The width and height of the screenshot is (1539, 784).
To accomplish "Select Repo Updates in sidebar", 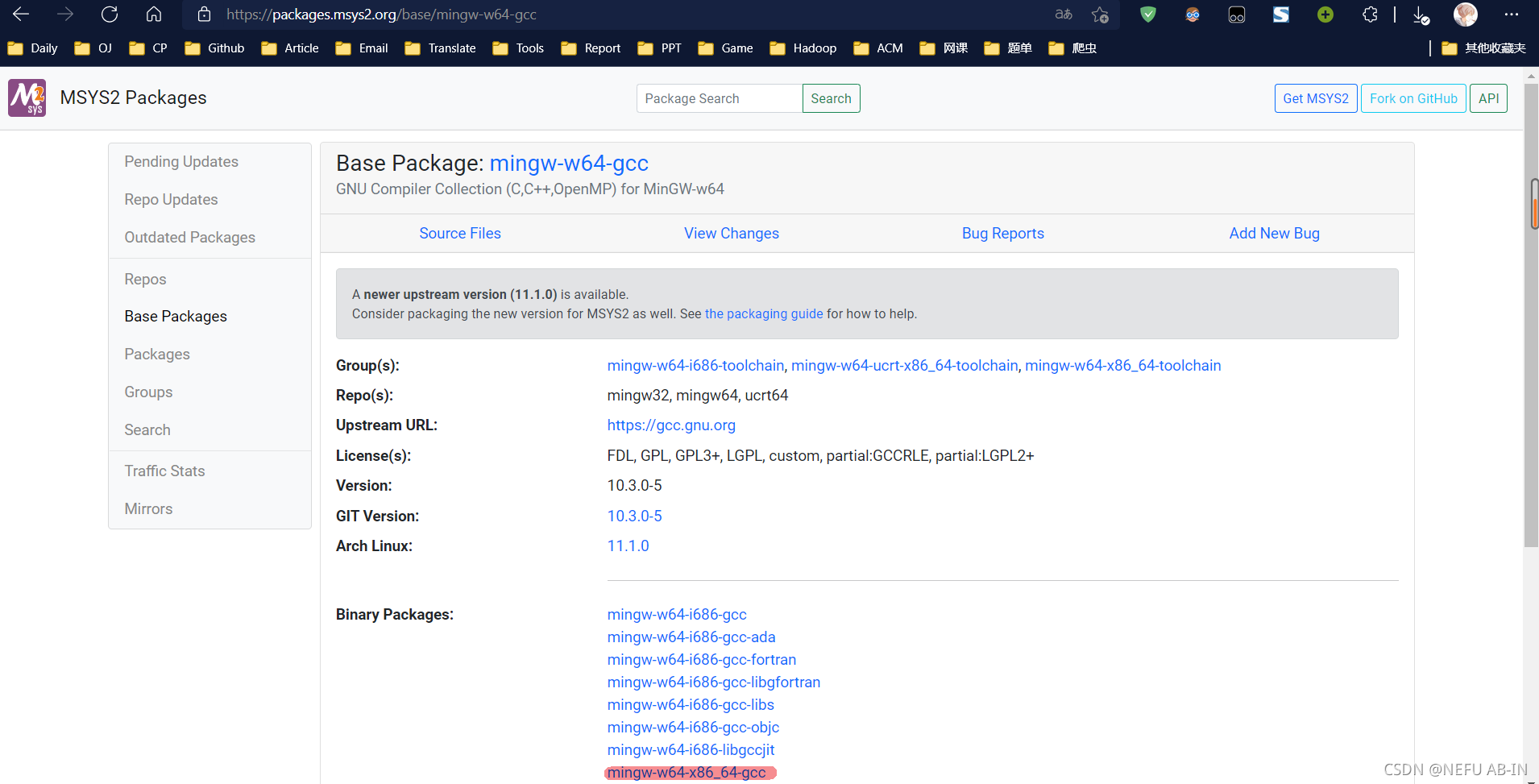I will coord(171,200).
